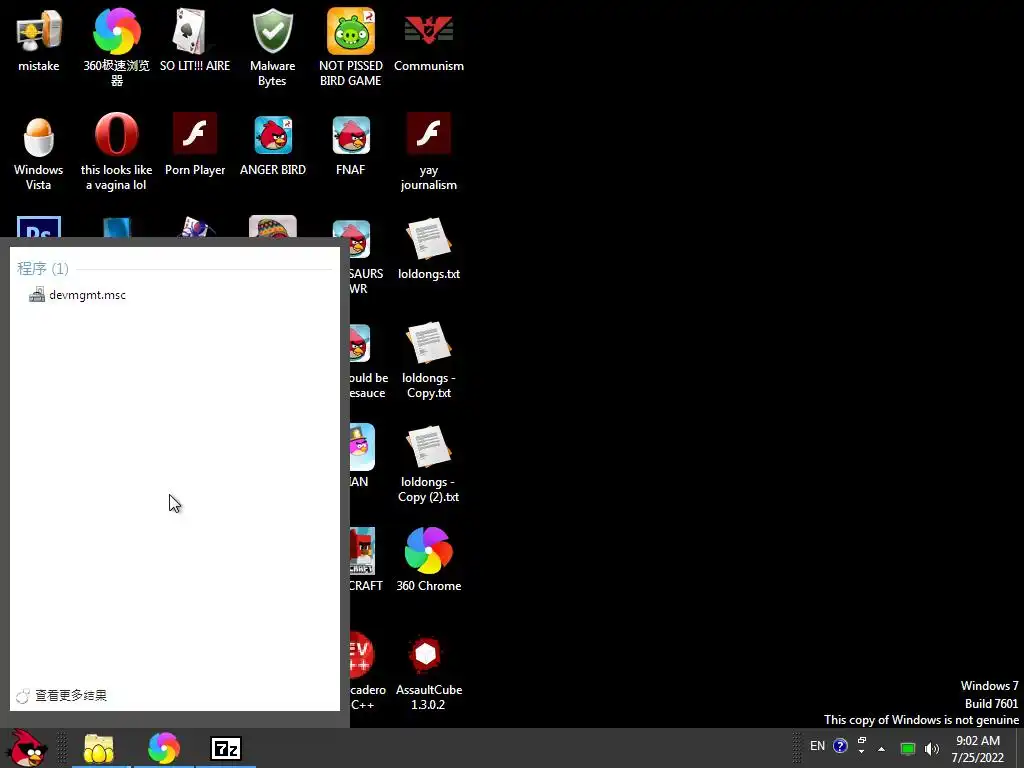Launch the 360 Chrome desktop icon

pos(428,559)
